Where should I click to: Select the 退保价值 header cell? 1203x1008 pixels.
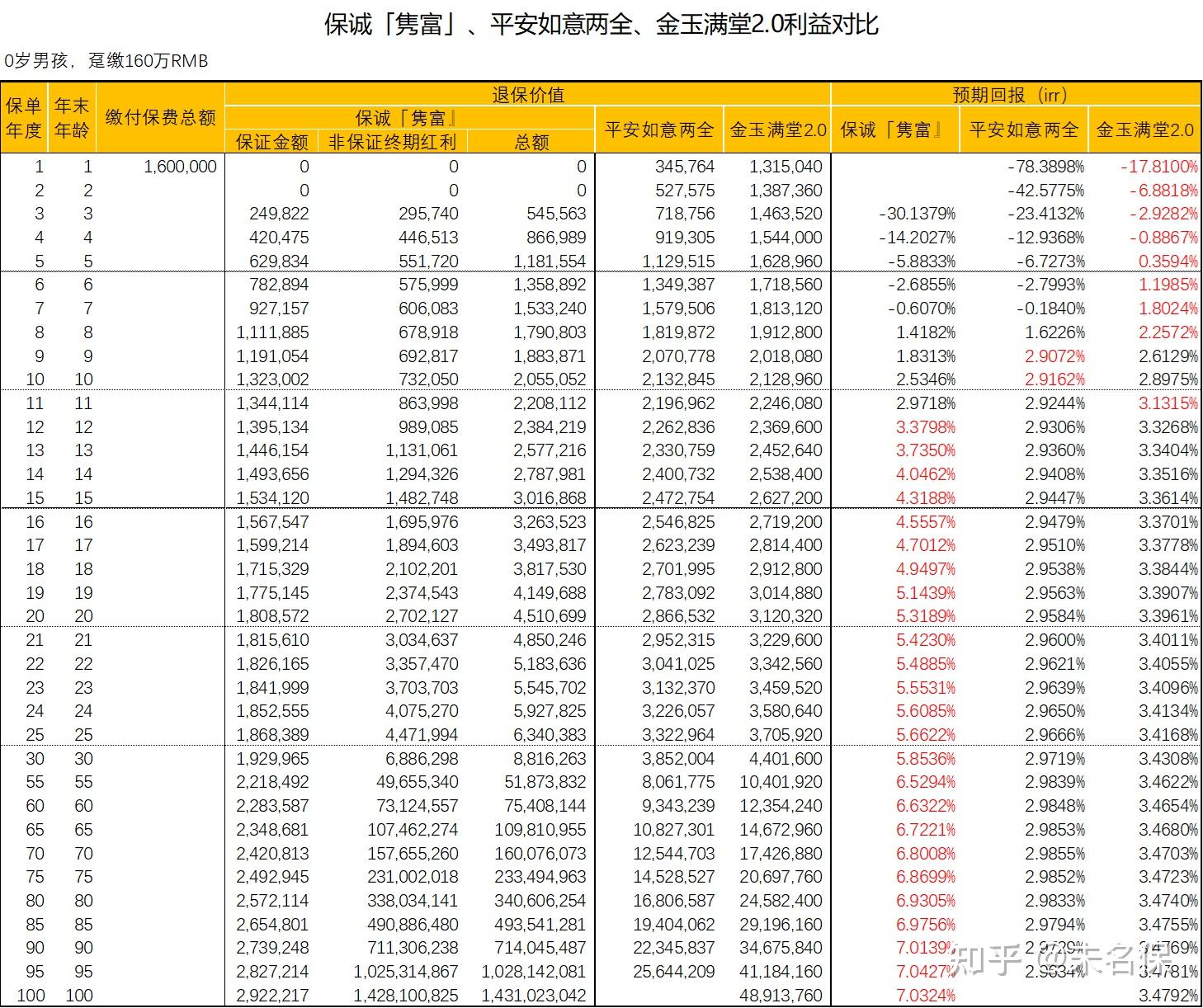(528, 94)
